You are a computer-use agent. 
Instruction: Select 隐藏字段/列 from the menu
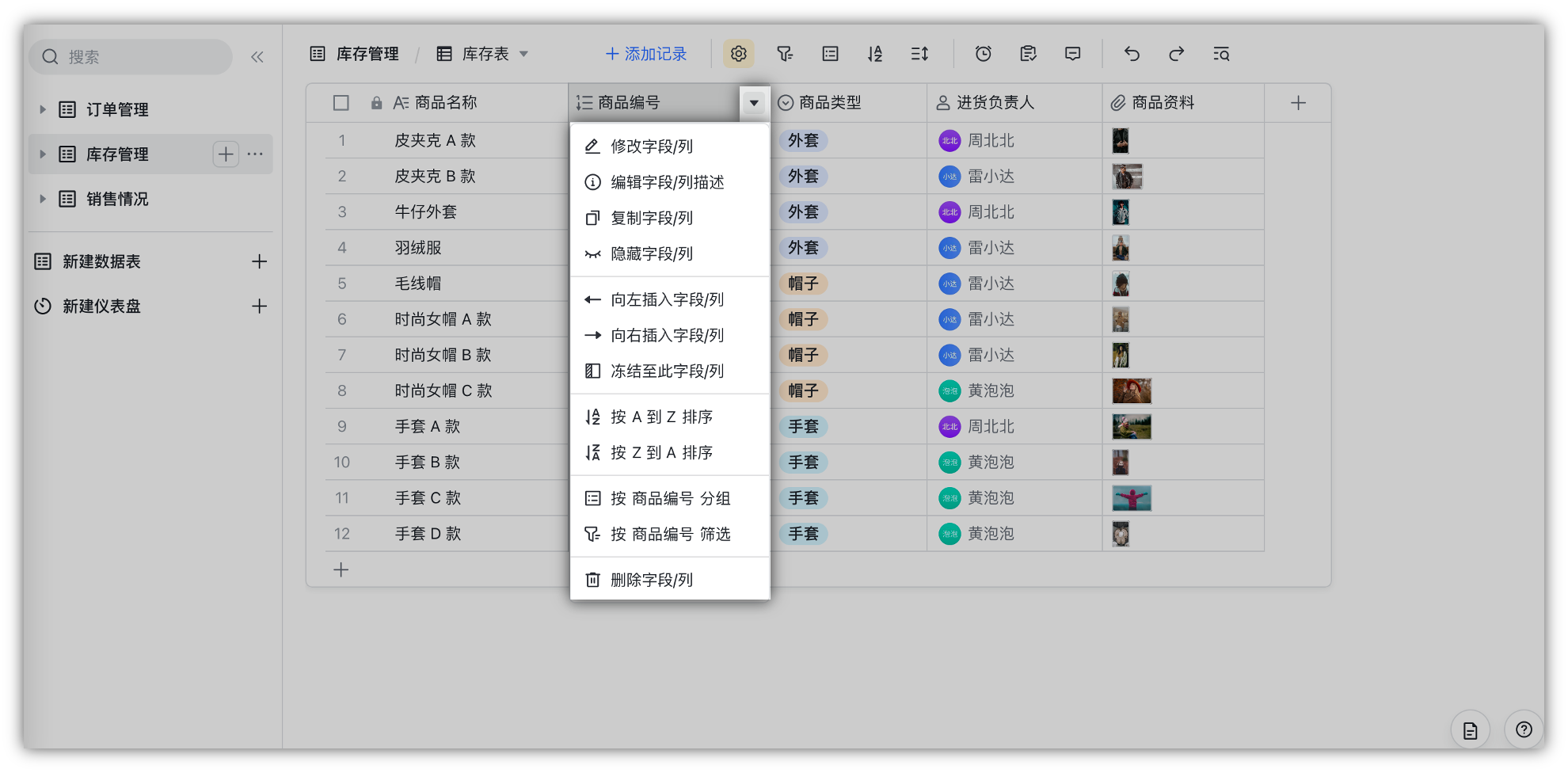click(651, 254)
